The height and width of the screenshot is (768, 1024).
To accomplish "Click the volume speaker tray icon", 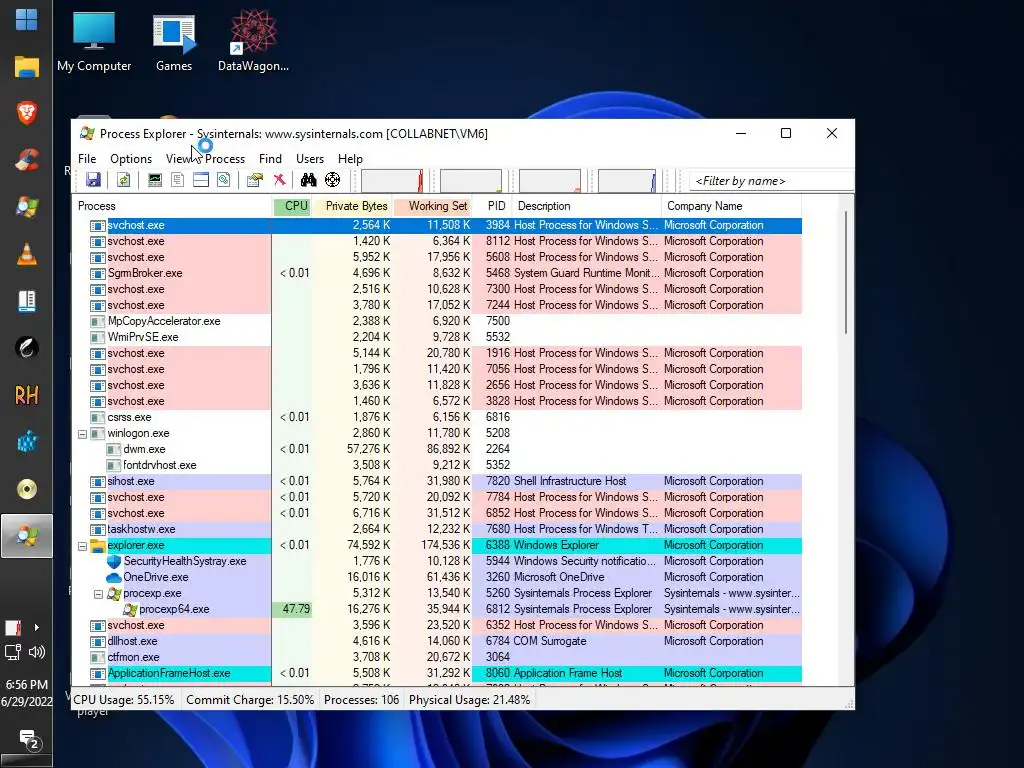I will pos(37,652).
